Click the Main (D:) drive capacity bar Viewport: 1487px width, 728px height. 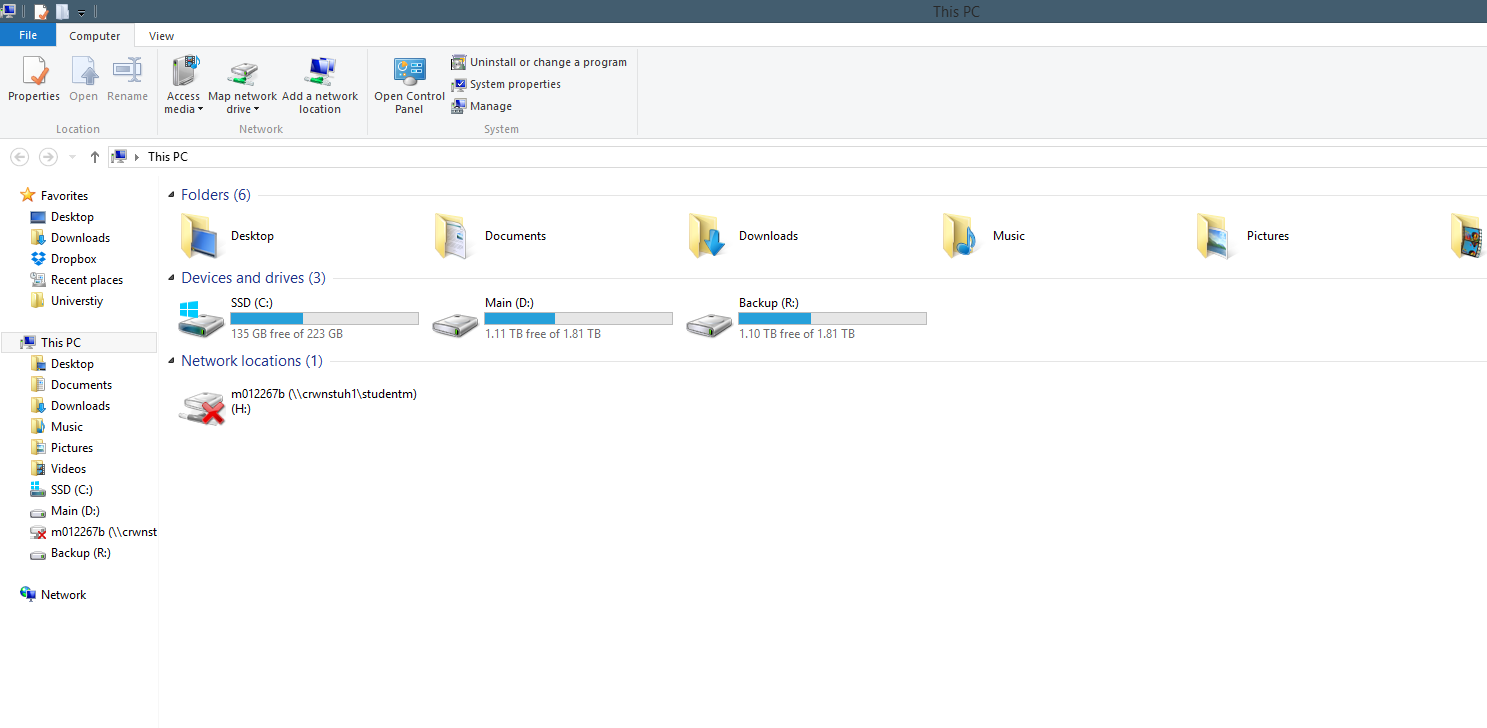578,319
